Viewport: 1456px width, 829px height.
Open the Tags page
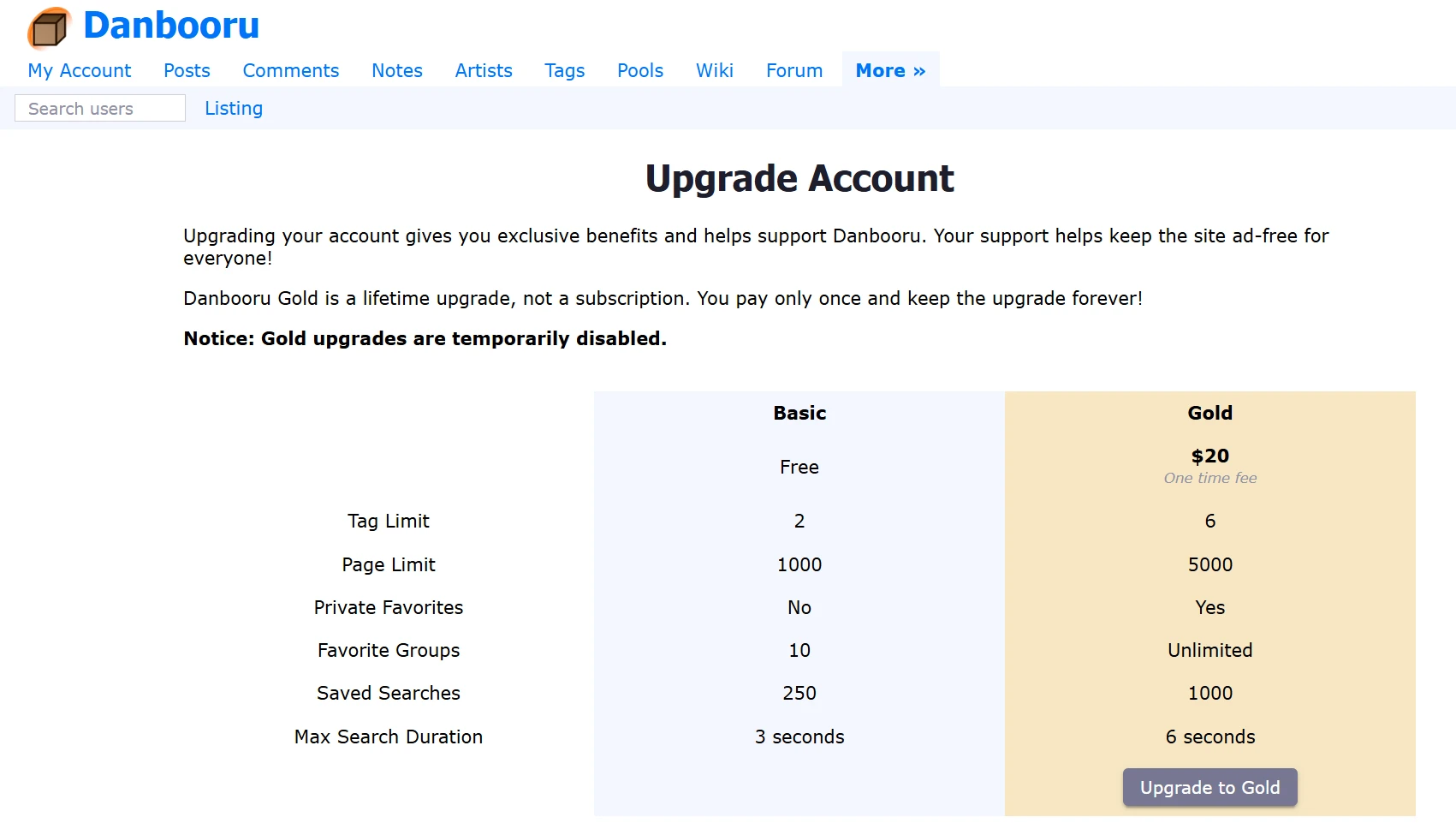click(x=565, y=70)
